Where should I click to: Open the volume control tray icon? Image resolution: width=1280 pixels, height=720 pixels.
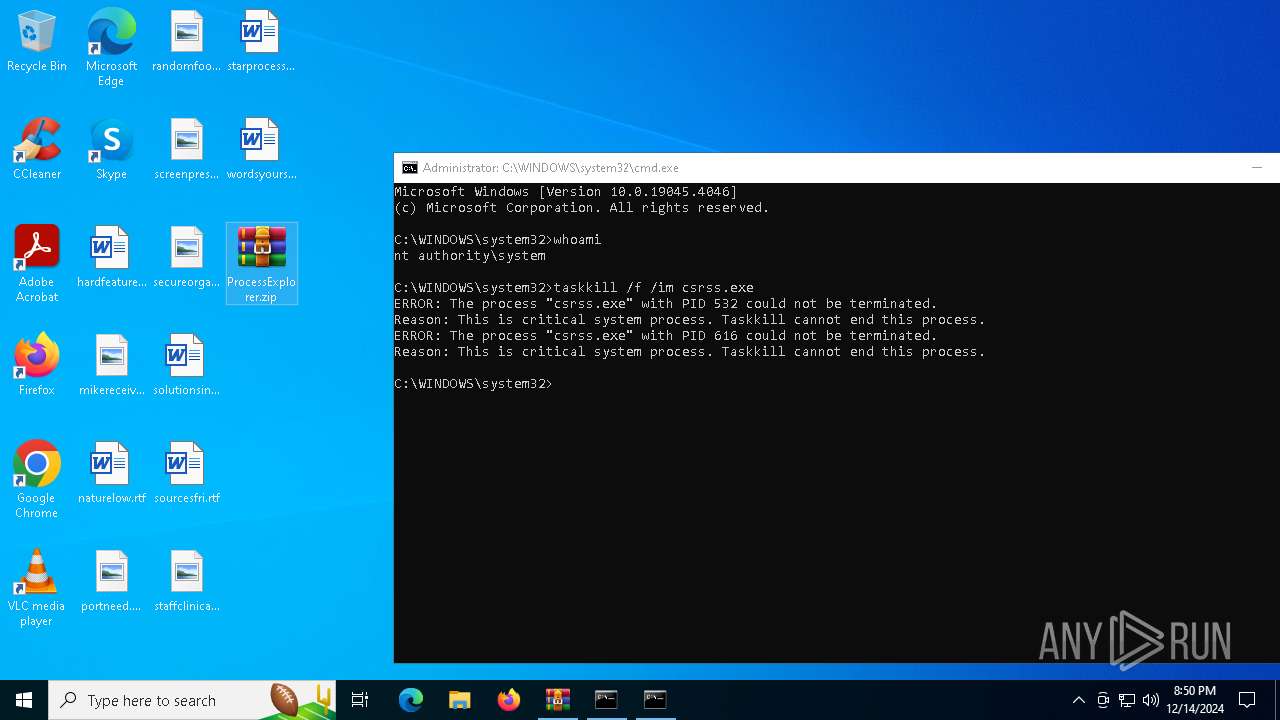click(1151, 700)
